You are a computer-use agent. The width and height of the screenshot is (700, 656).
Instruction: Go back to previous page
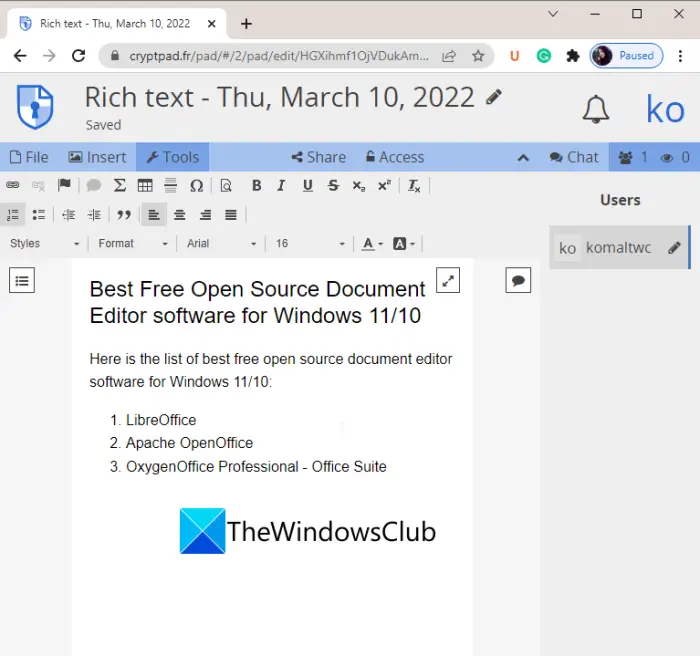[x=20, y=56]
